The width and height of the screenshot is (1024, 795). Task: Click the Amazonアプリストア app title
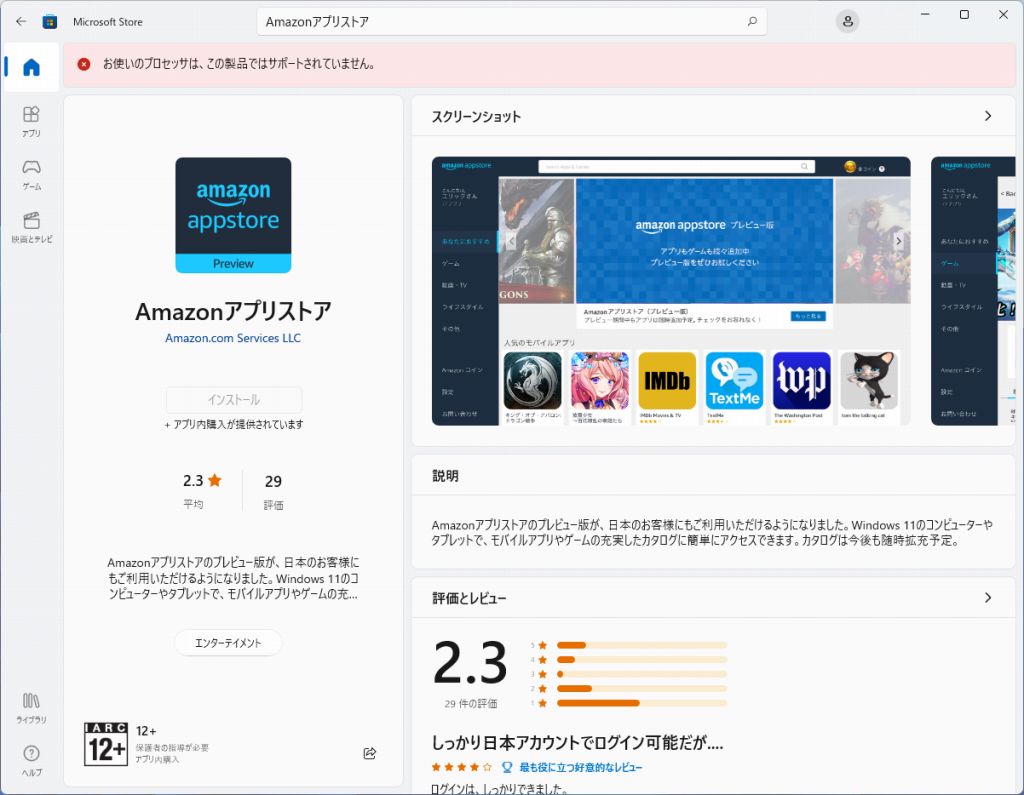tap(233, 312)
